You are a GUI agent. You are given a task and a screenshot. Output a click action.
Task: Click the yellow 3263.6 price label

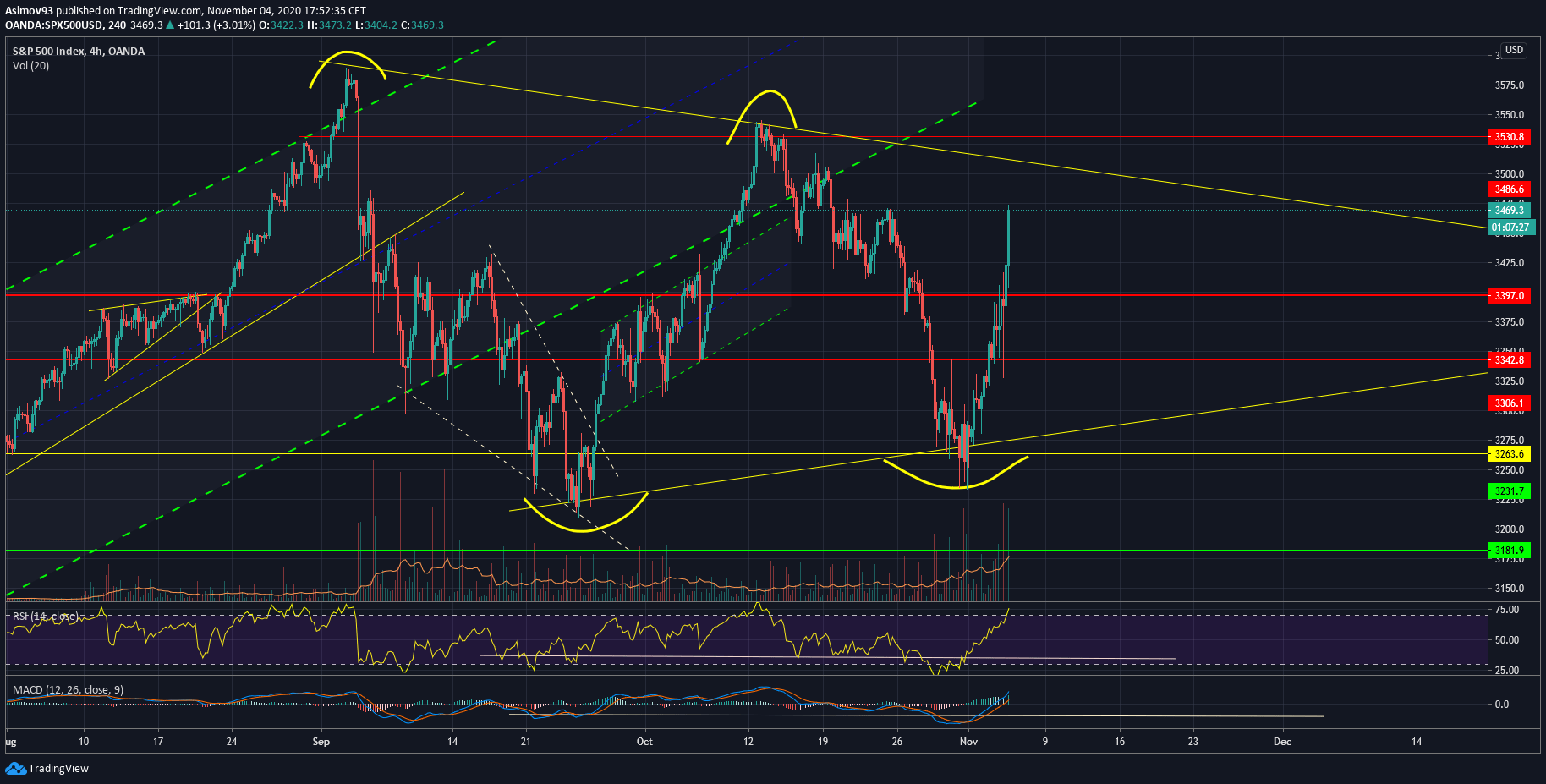point(1509,454)
